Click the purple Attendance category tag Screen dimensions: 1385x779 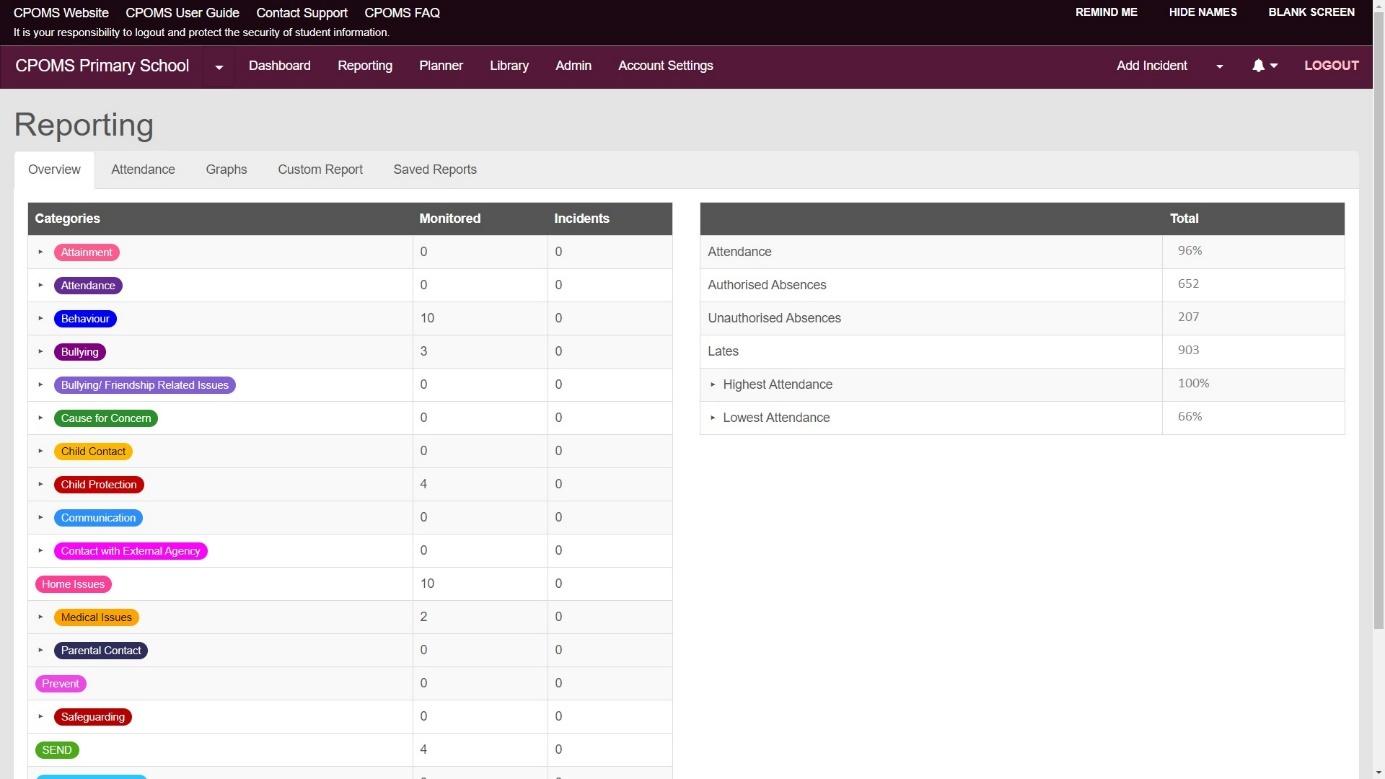[88, 286]
